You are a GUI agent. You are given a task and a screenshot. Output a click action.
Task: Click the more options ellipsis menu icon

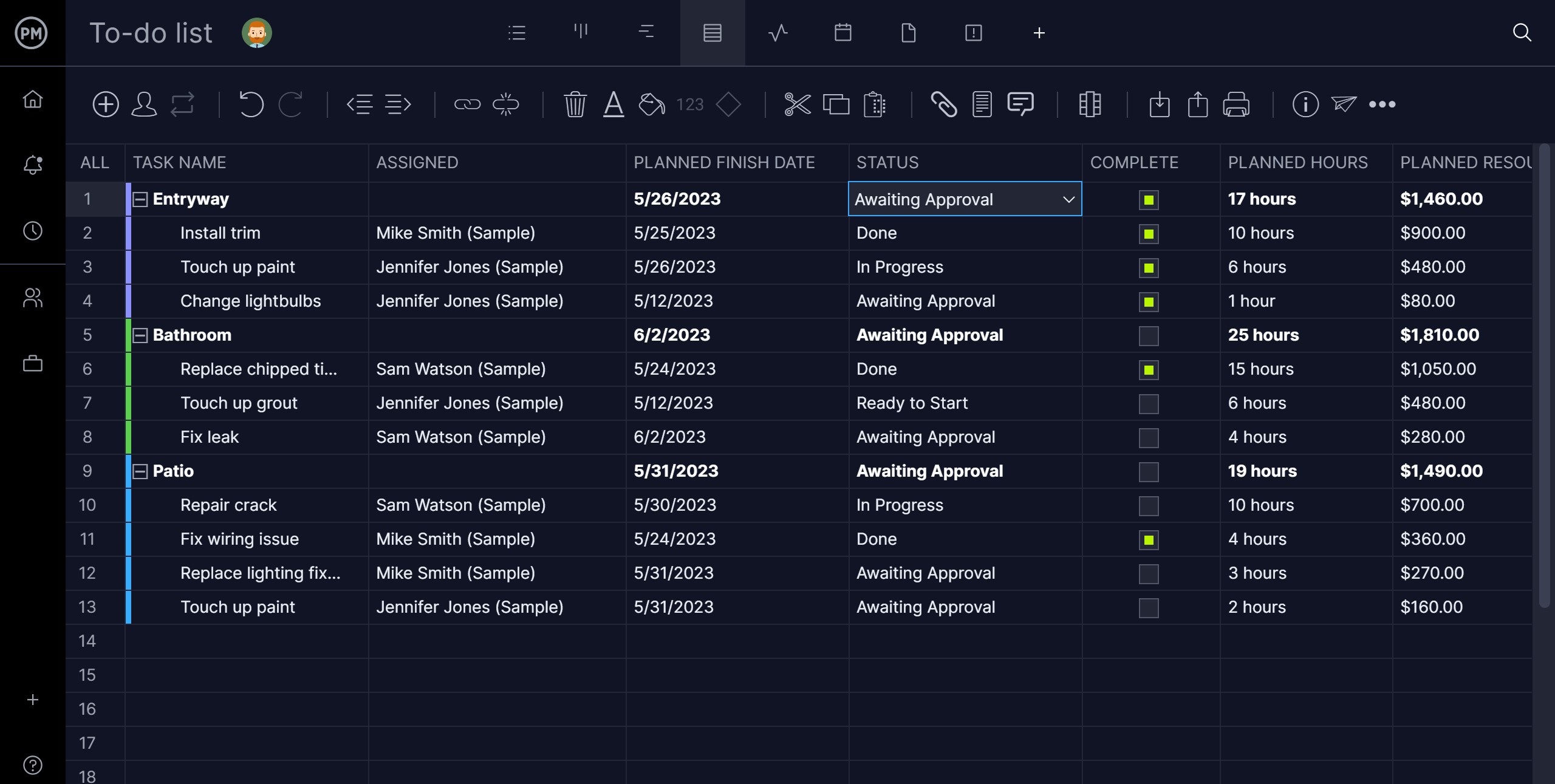(1383, 103)
